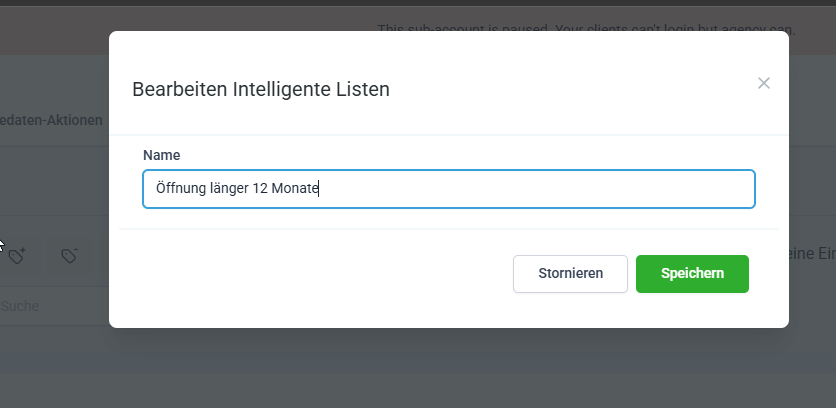Viewport: 836px width, 408px height.
Task: Click the word Öffnung in Name field
Action: pyautogui.click(x=172, y=189)
